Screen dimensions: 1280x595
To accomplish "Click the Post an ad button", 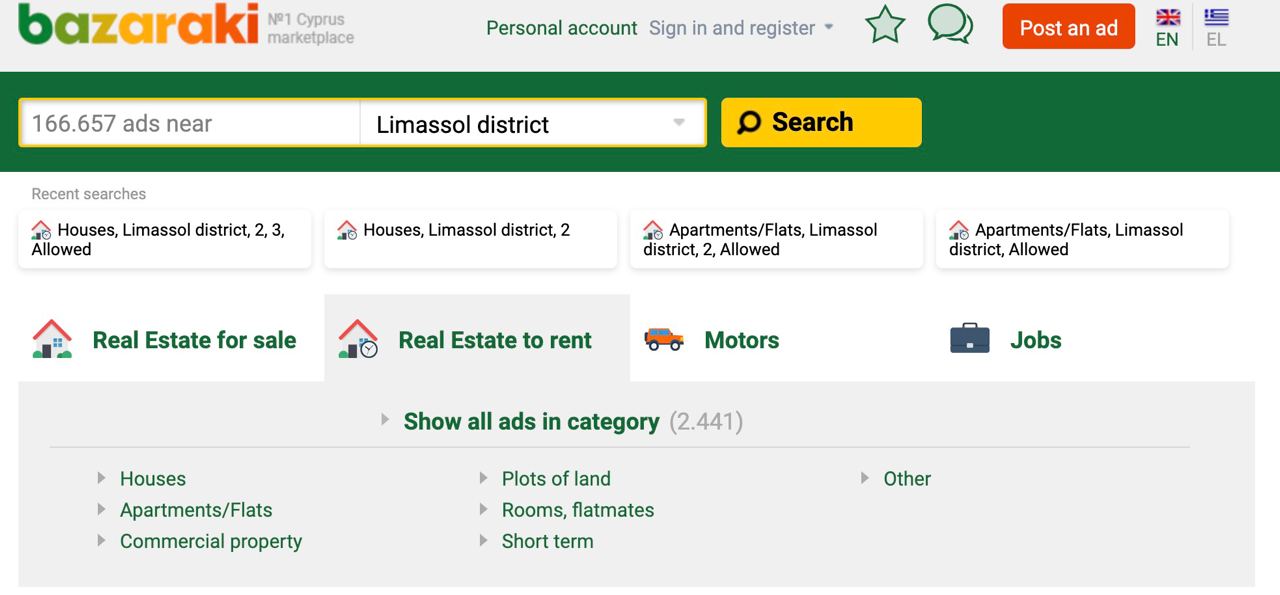I will 1068,28.
